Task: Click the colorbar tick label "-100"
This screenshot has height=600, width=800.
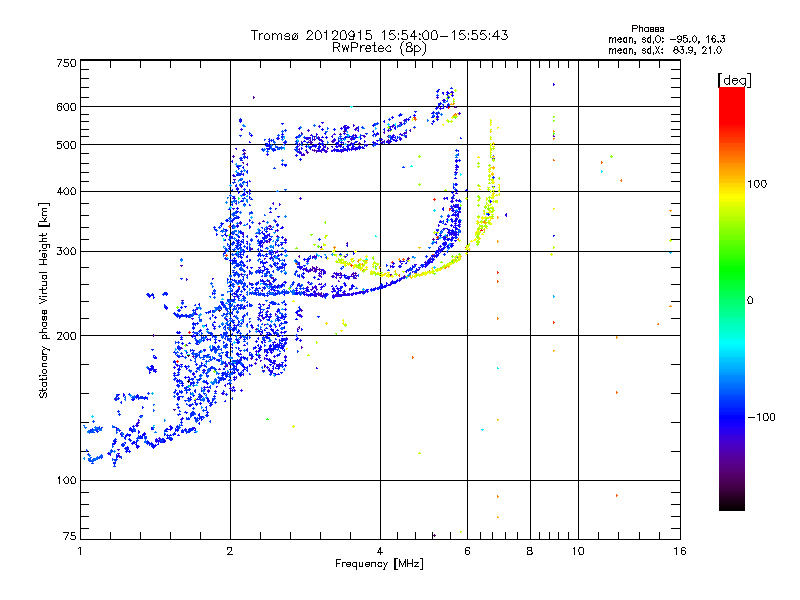Action: pos(761,417)
